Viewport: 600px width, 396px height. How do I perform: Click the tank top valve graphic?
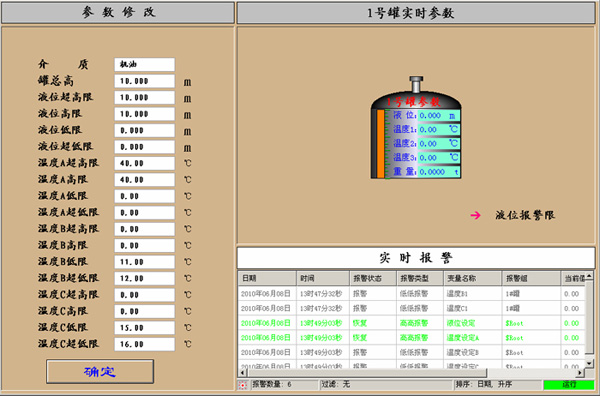(x=416, y=84)
